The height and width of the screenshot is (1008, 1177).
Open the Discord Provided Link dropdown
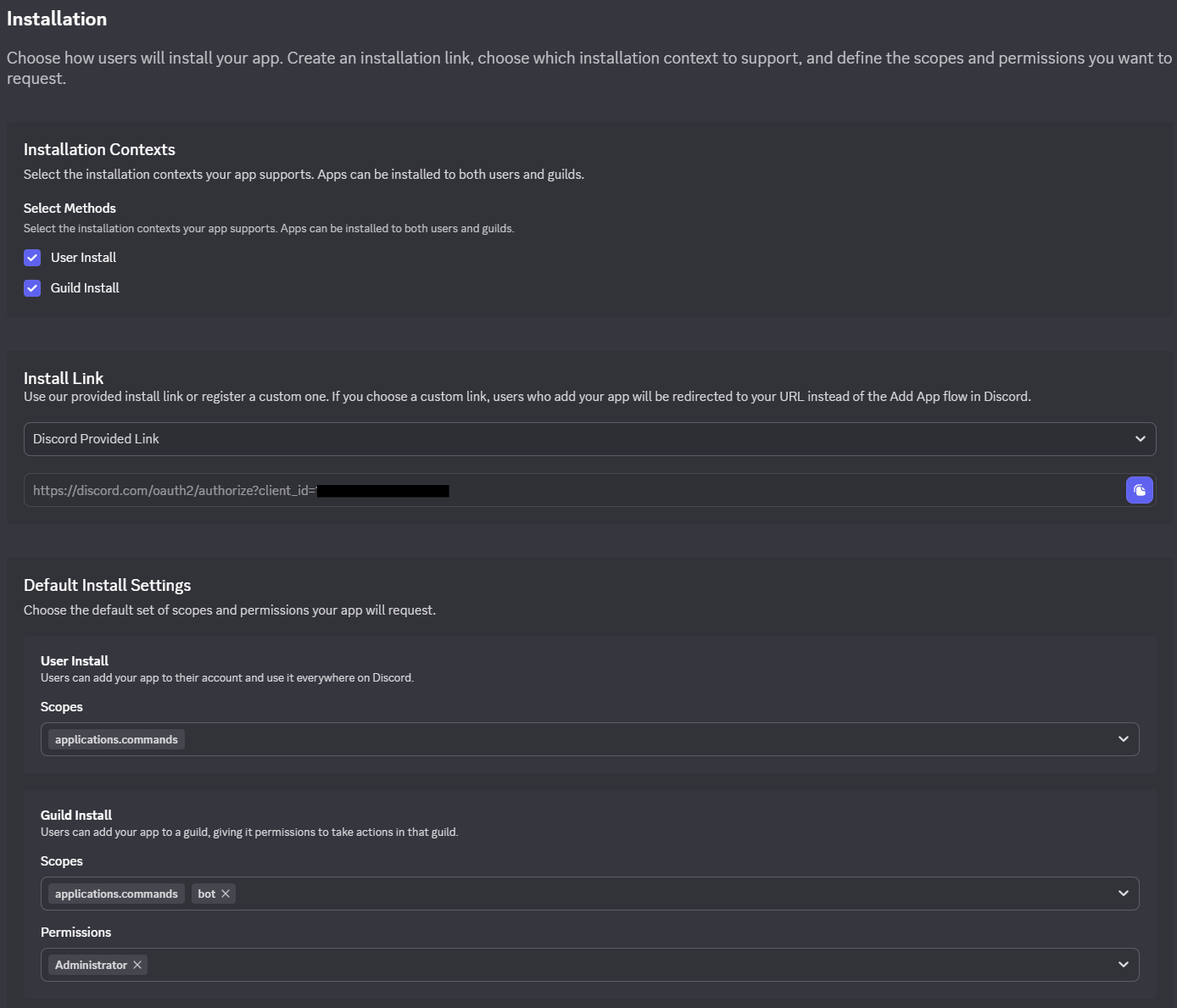tap(589, 439)
